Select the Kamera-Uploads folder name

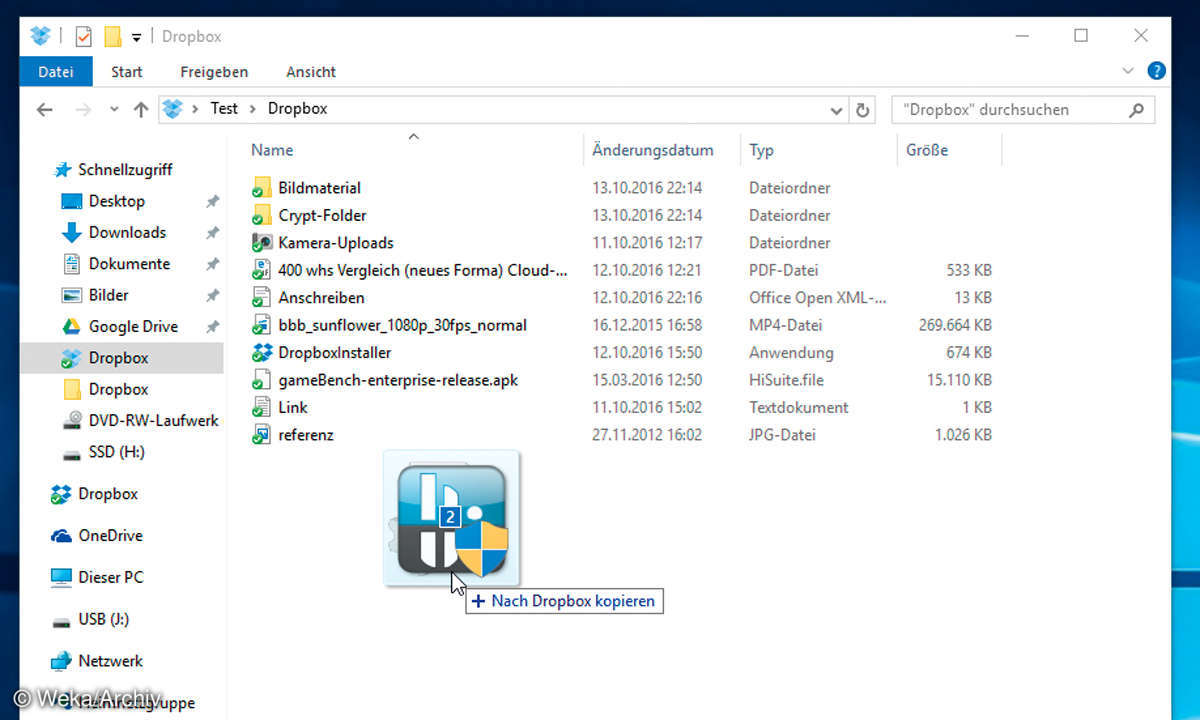[x=336, y=242]
